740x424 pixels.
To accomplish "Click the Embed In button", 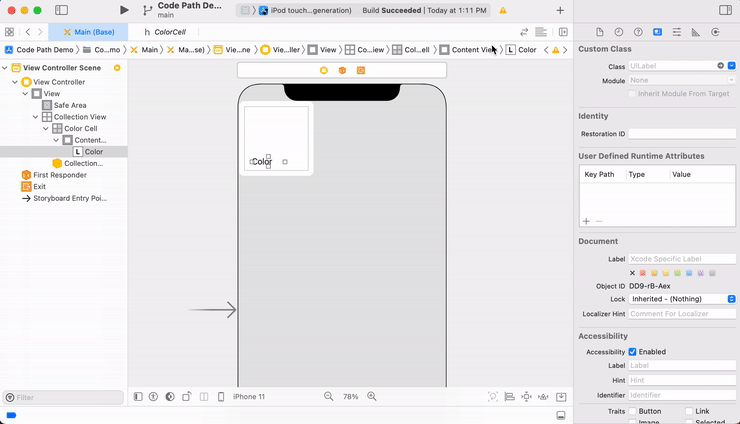I will coord(561,397).
